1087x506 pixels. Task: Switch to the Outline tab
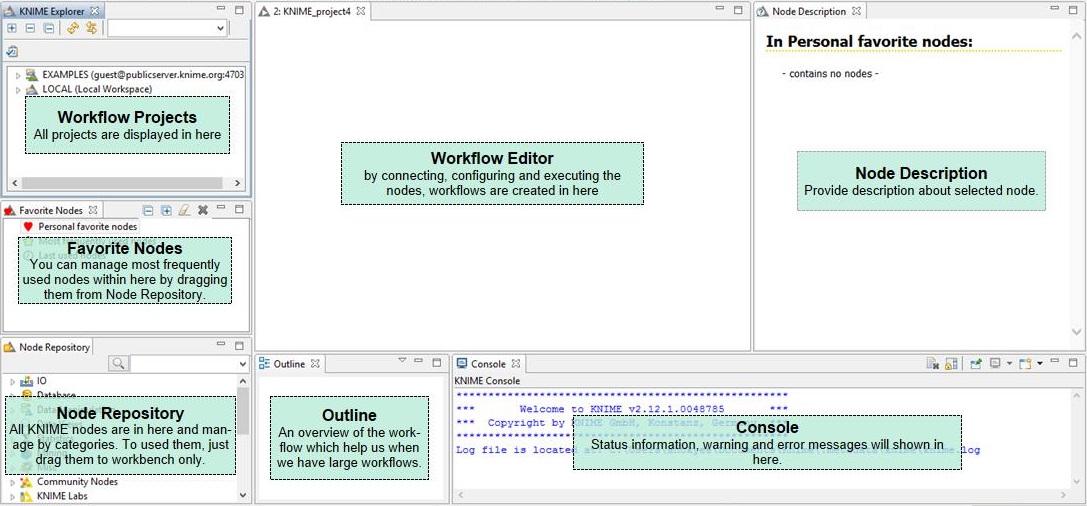pyautogui.click(x=289, y=364)
